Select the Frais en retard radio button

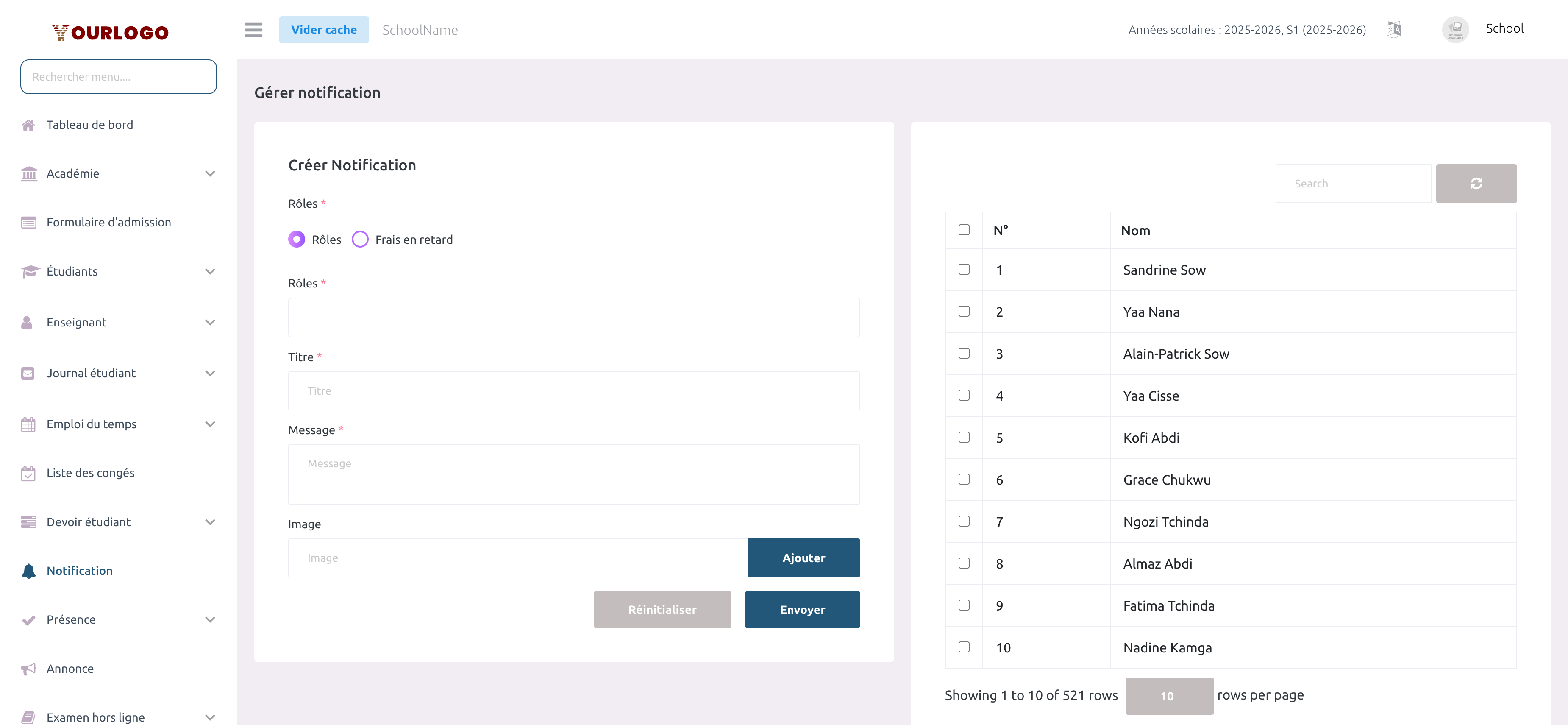(x=360, y=239)
